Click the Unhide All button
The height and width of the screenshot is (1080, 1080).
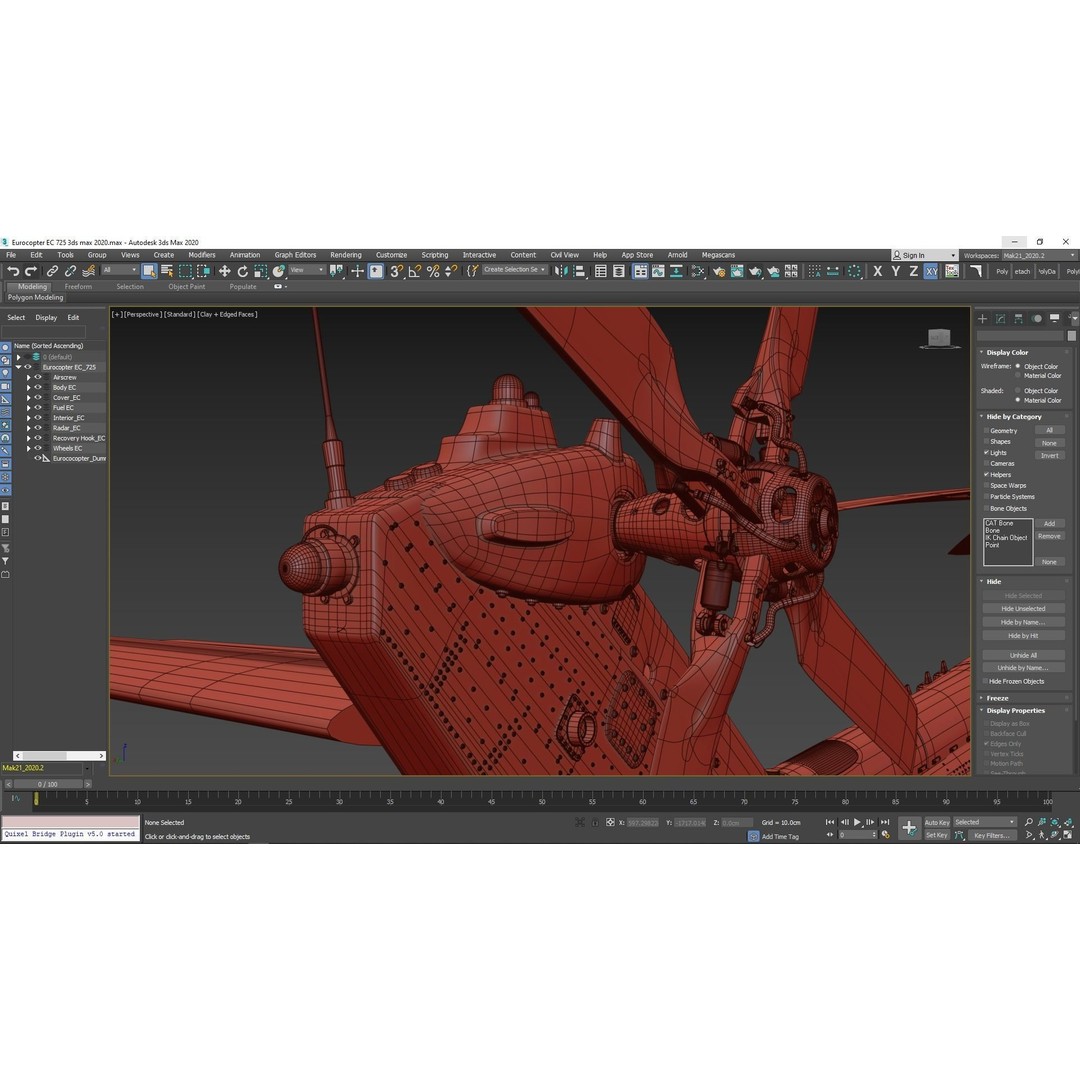[1023, 655]
